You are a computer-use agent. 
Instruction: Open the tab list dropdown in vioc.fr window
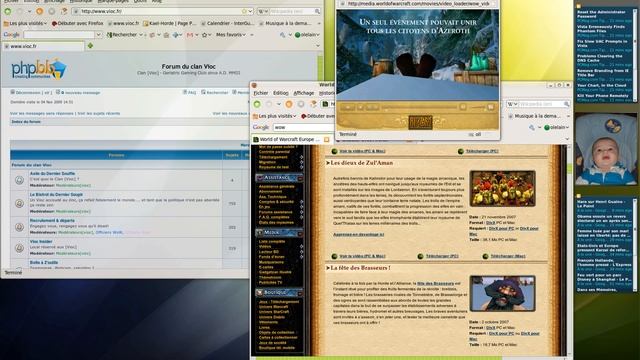click(318, 46)
